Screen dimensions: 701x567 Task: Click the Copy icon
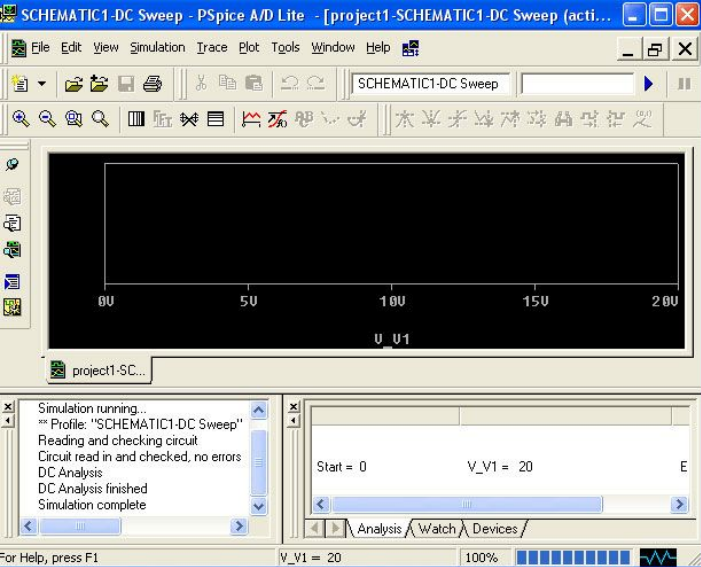228,83
